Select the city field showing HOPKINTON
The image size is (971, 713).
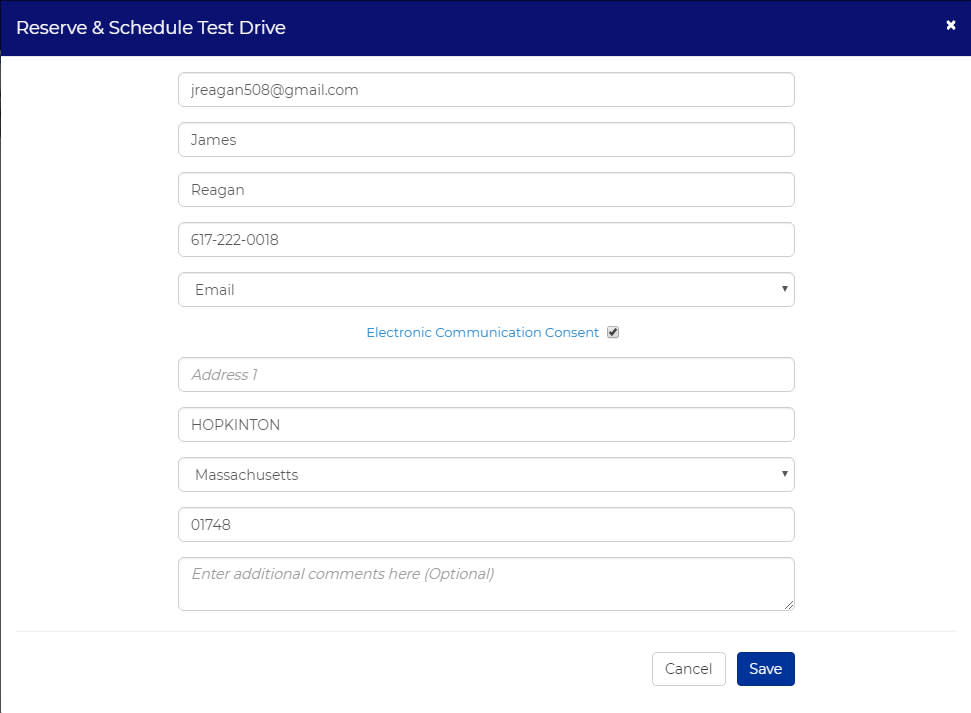pyautogui.click(x=486, y=425)
